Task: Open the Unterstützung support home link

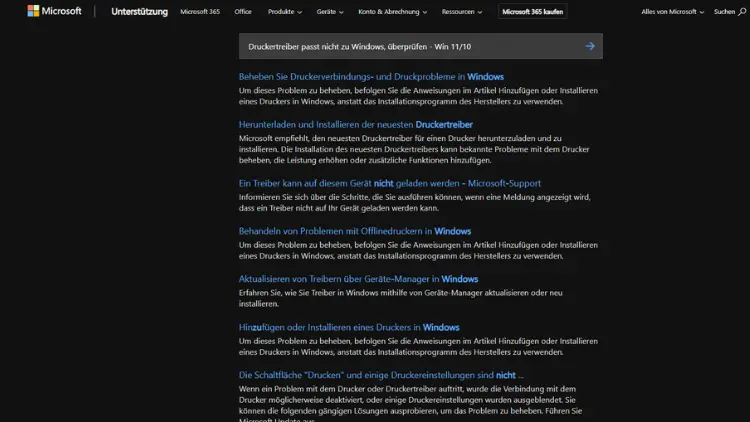Action: [x=139, y=11]
